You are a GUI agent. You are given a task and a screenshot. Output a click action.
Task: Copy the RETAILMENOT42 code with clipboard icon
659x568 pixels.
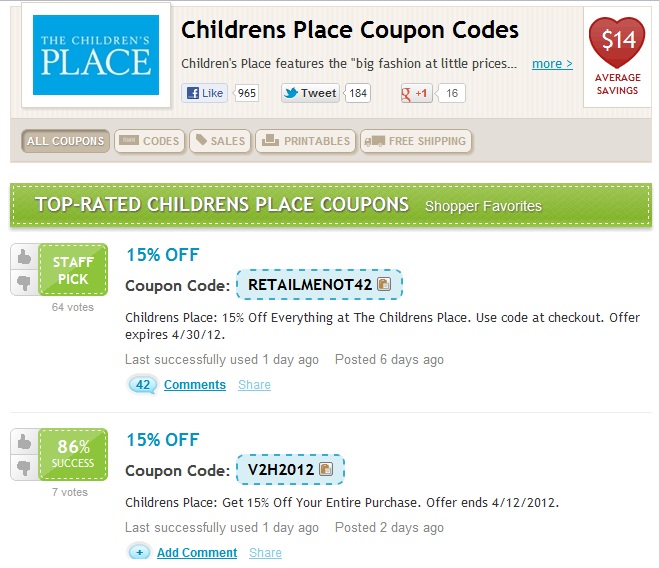384,284
